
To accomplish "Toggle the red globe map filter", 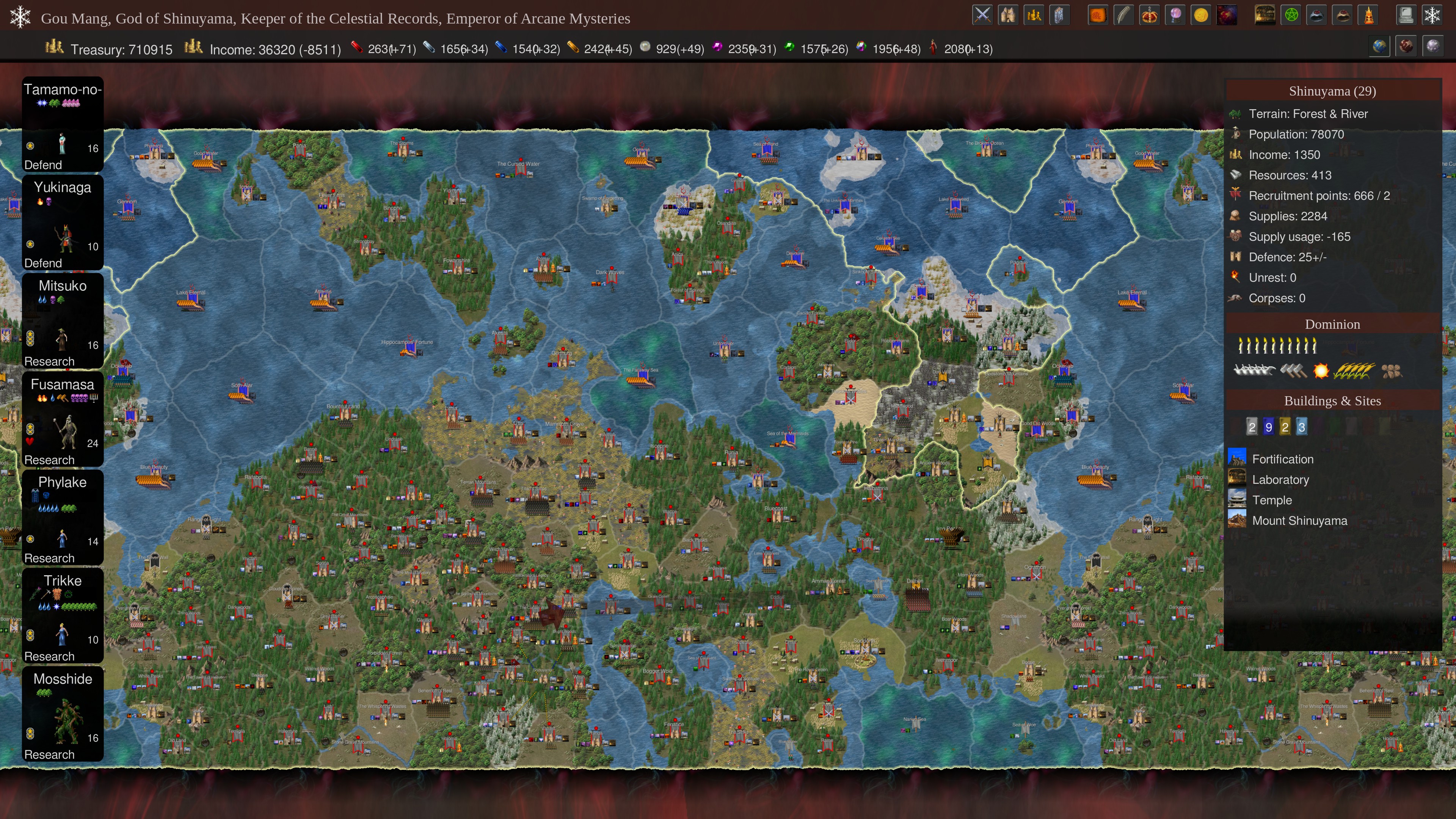I will pos(1406,46).
